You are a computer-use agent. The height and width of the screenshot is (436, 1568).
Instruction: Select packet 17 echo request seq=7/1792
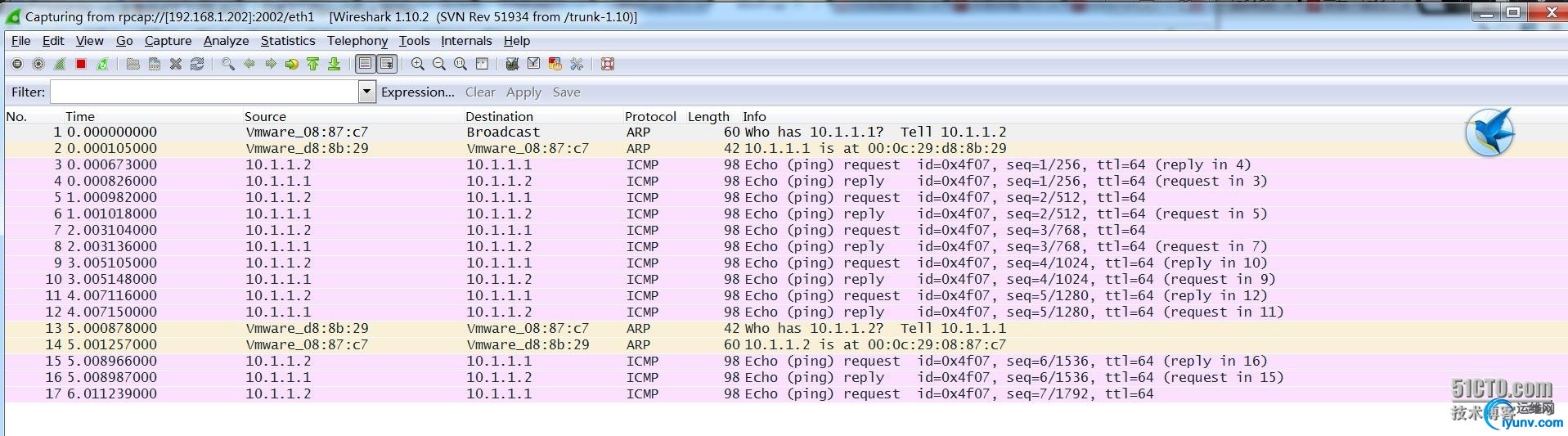785,393
